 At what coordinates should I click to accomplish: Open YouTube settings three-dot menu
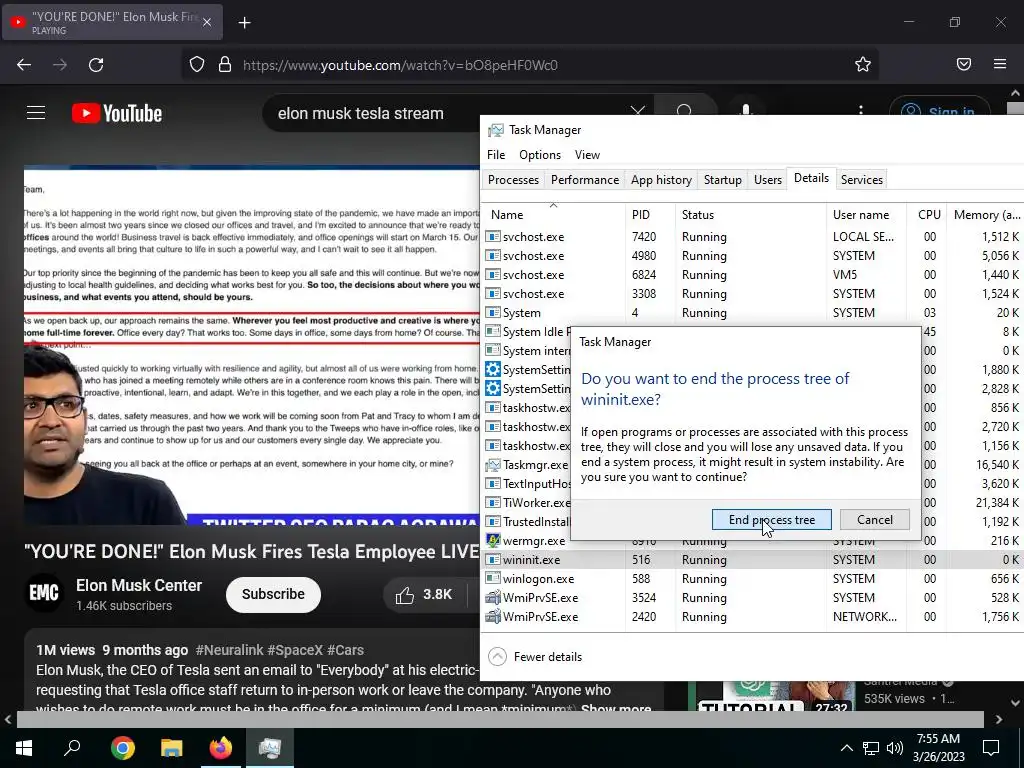click(861, 112)
